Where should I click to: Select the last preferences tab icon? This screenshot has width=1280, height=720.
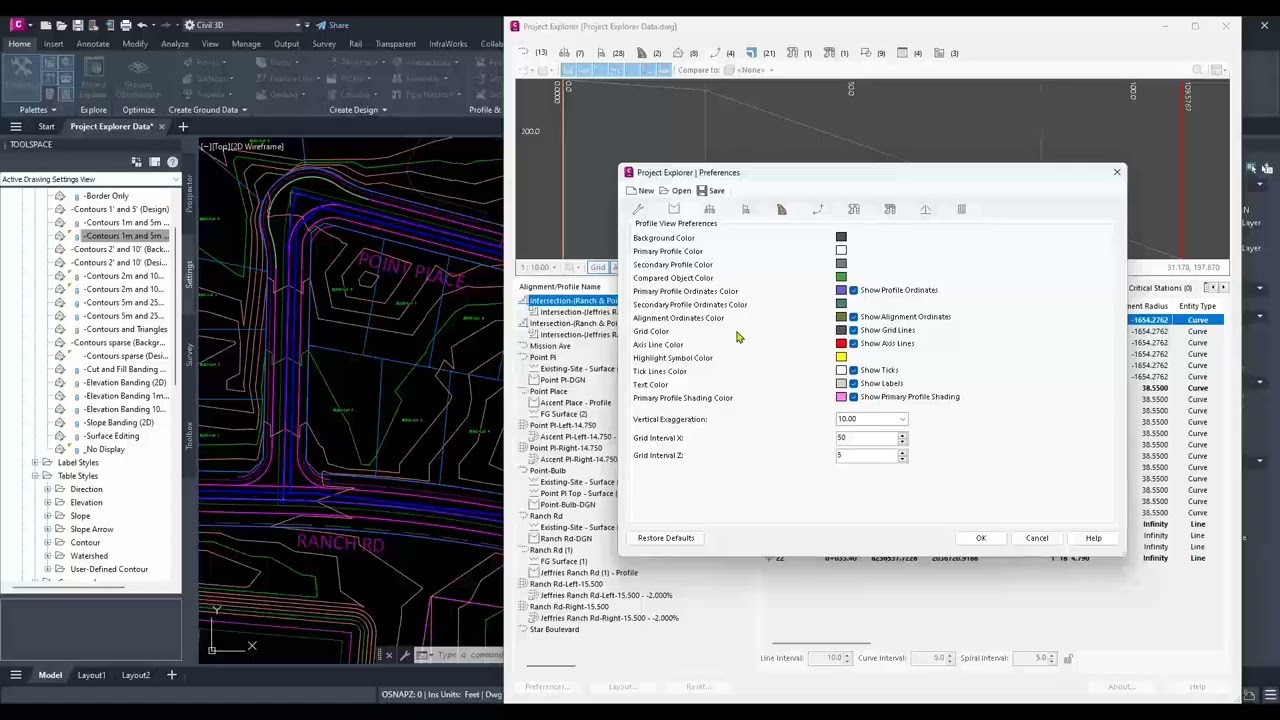[962, 209]
